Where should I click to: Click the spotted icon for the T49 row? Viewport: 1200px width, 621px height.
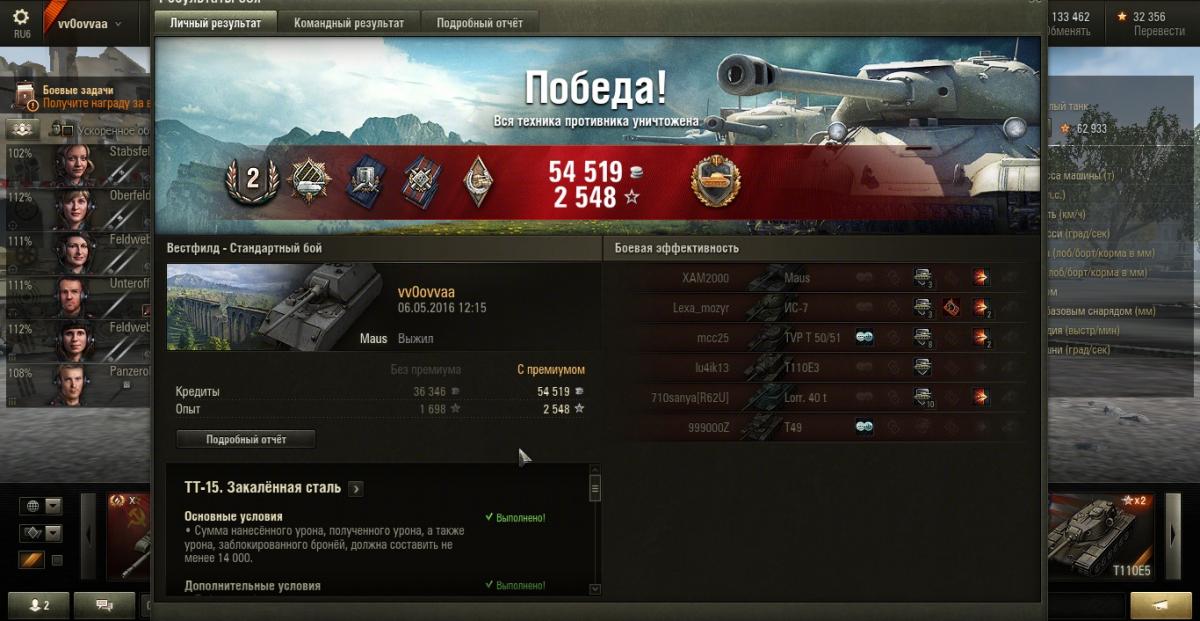865,428
